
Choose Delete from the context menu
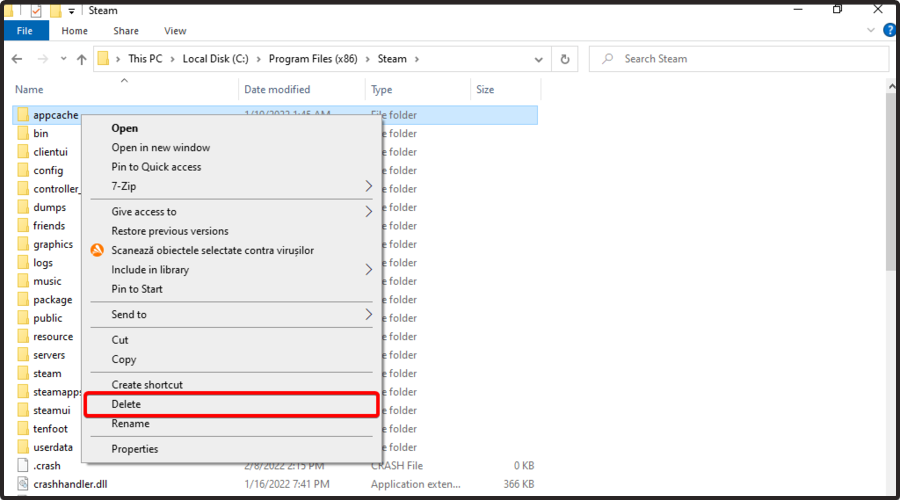(232, 404)
